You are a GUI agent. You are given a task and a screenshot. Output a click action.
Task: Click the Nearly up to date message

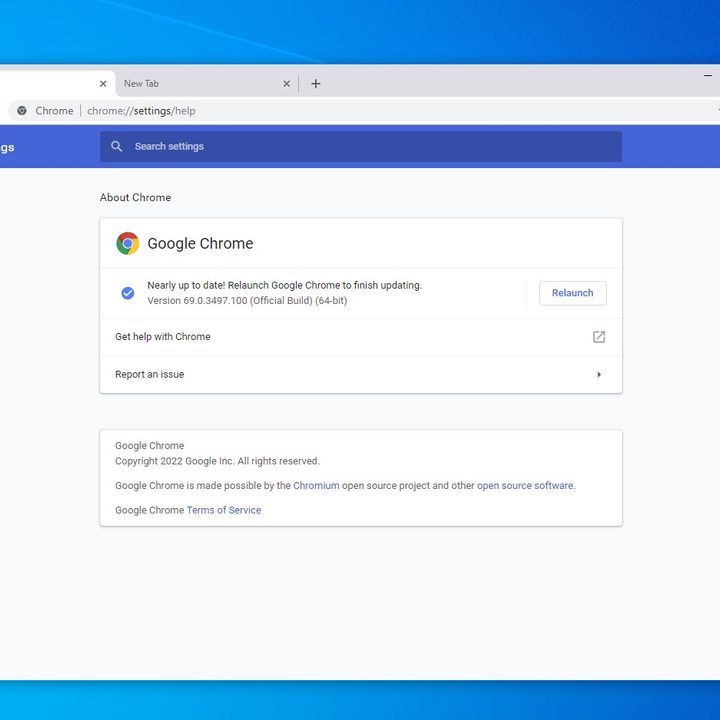pos(284,285)
